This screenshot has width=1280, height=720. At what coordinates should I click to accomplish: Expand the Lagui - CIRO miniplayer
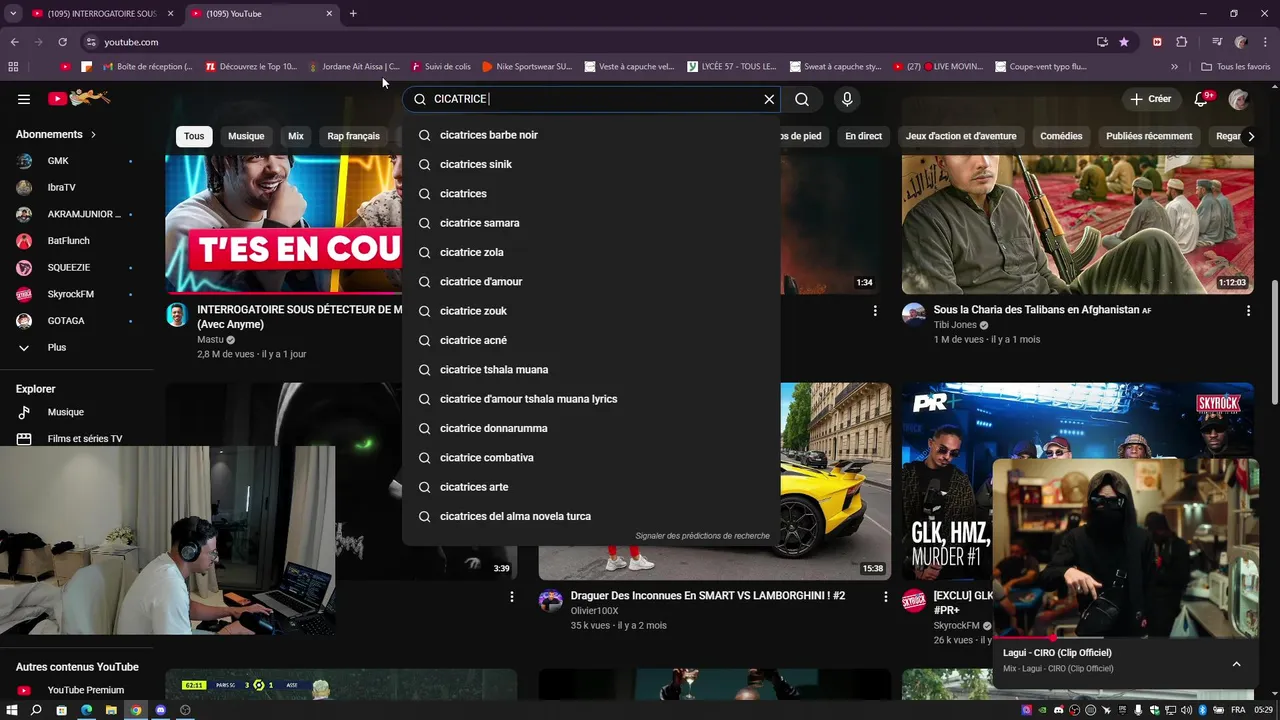coord(1236,664)
